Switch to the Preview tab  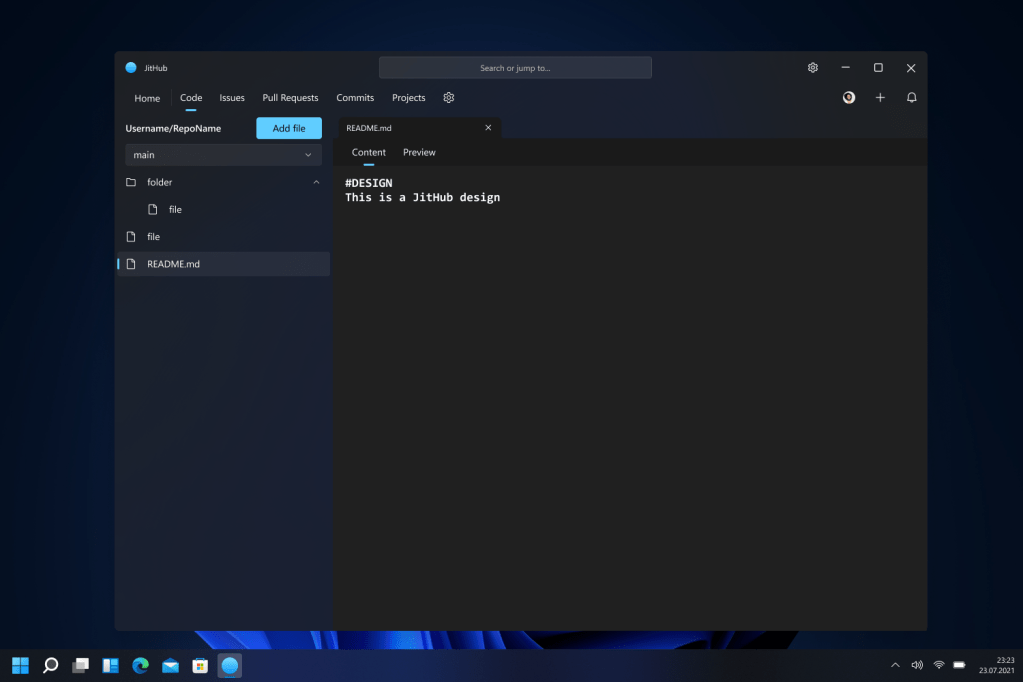coord(419,153)
